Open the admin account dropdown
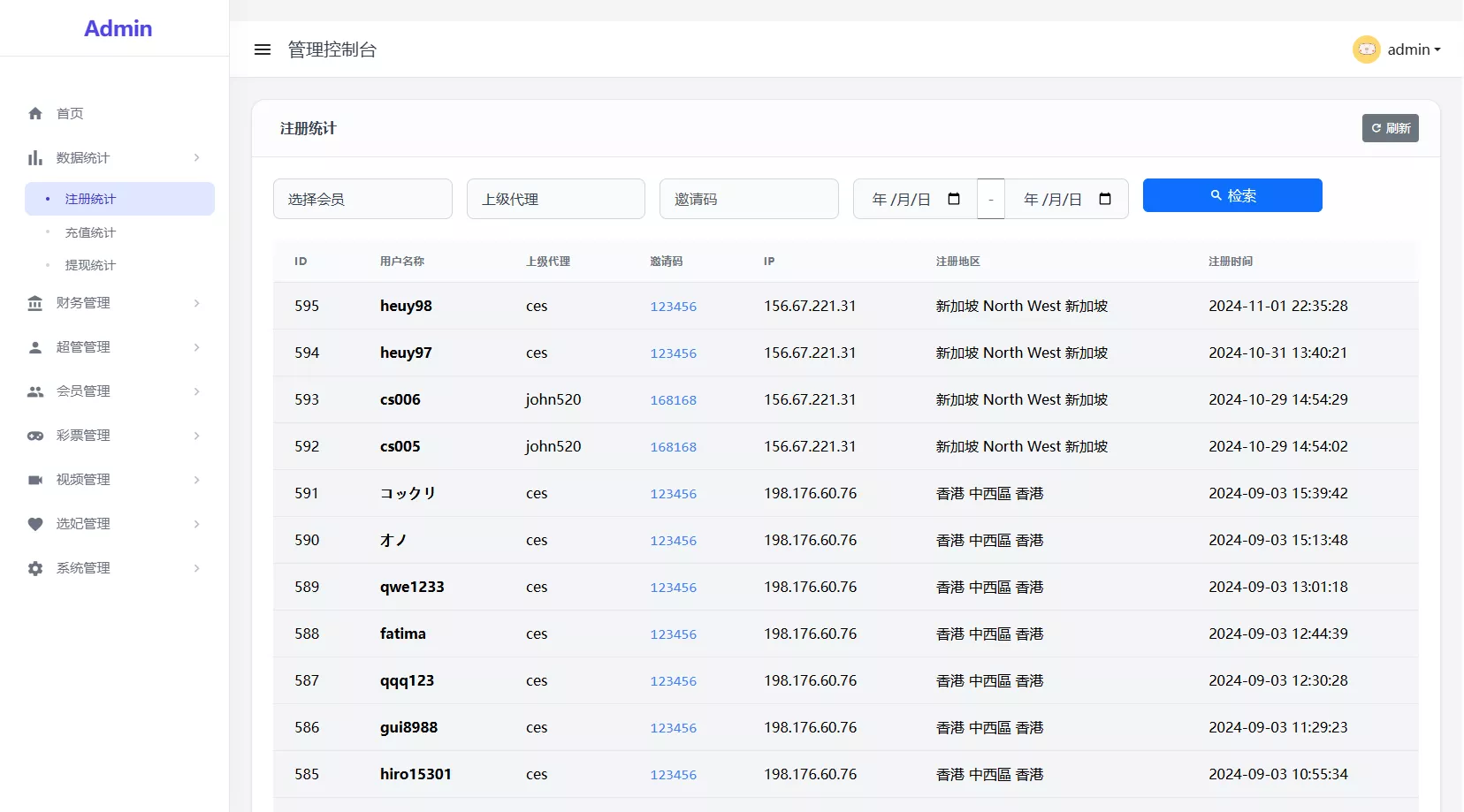This screenshot has height=812, width=1464. (1407, 49)
